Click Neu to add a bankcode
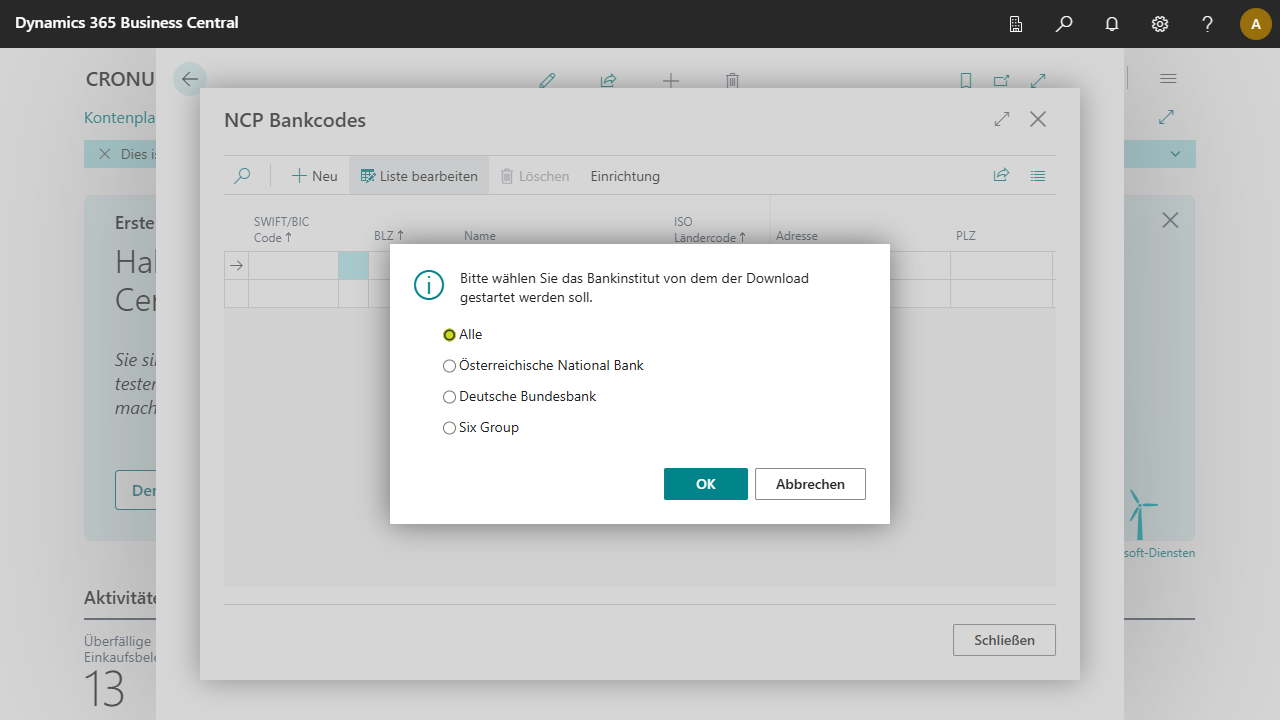Screen dimensions: 1280x720 tap(314, 176)
